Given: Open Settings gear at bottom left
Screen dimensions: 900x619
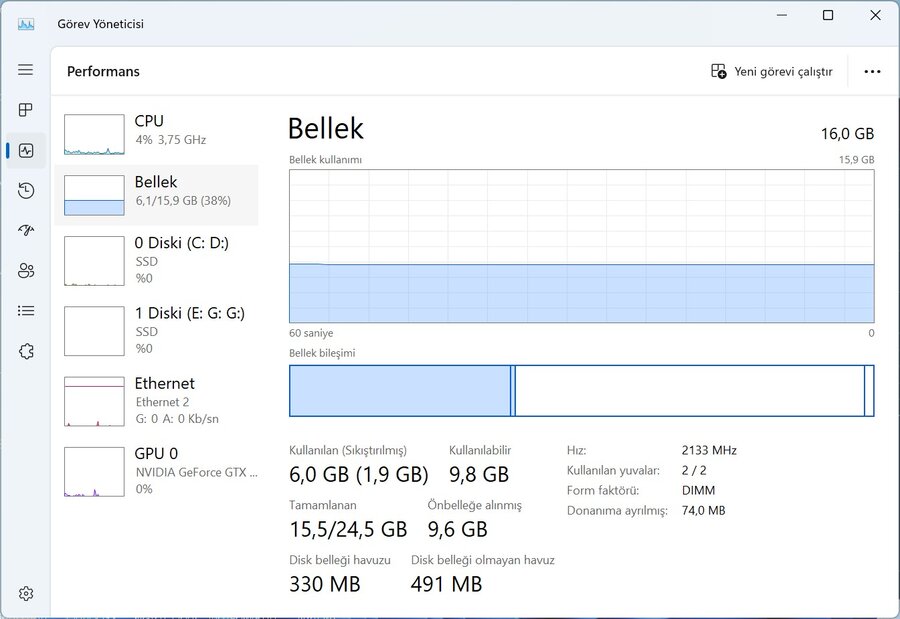Looking at the screenshot, I should click(x=25, y=593).
